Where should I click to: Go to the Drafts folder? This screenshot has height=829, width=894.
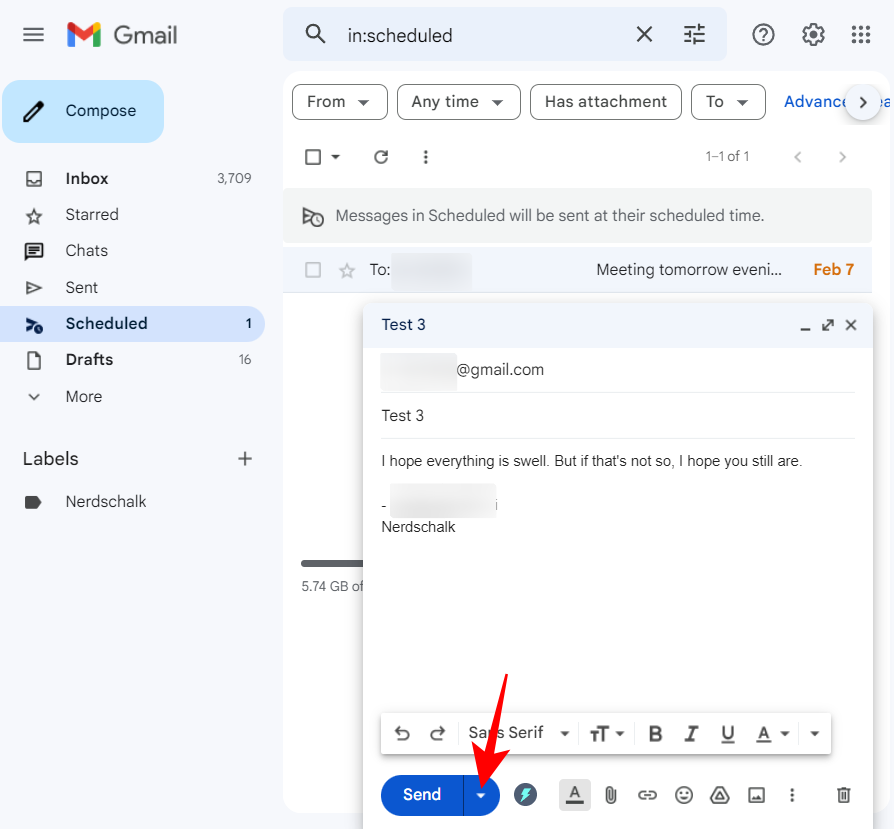click(89, 360)
